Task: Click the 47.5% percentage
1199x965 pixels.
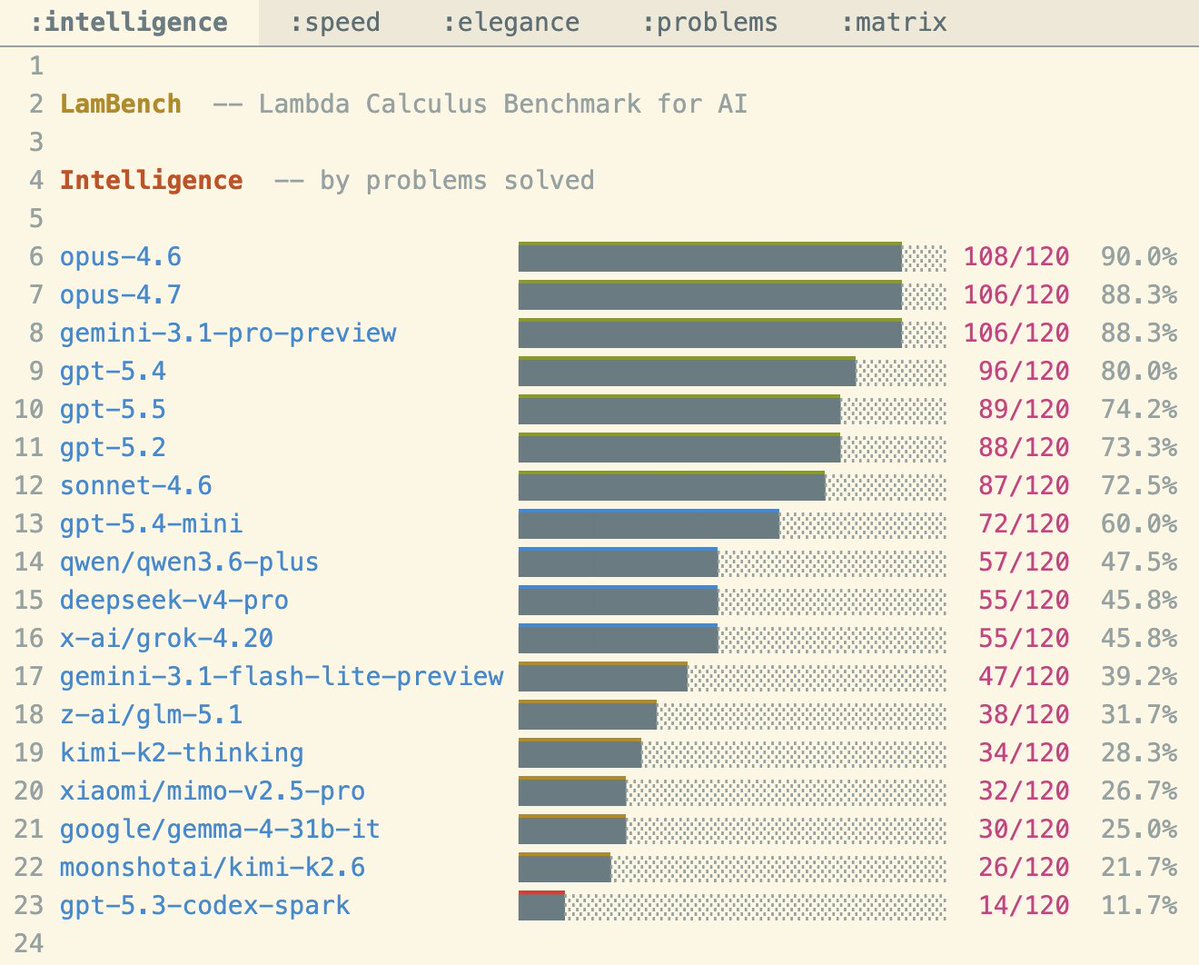Action: (1139, 562)
